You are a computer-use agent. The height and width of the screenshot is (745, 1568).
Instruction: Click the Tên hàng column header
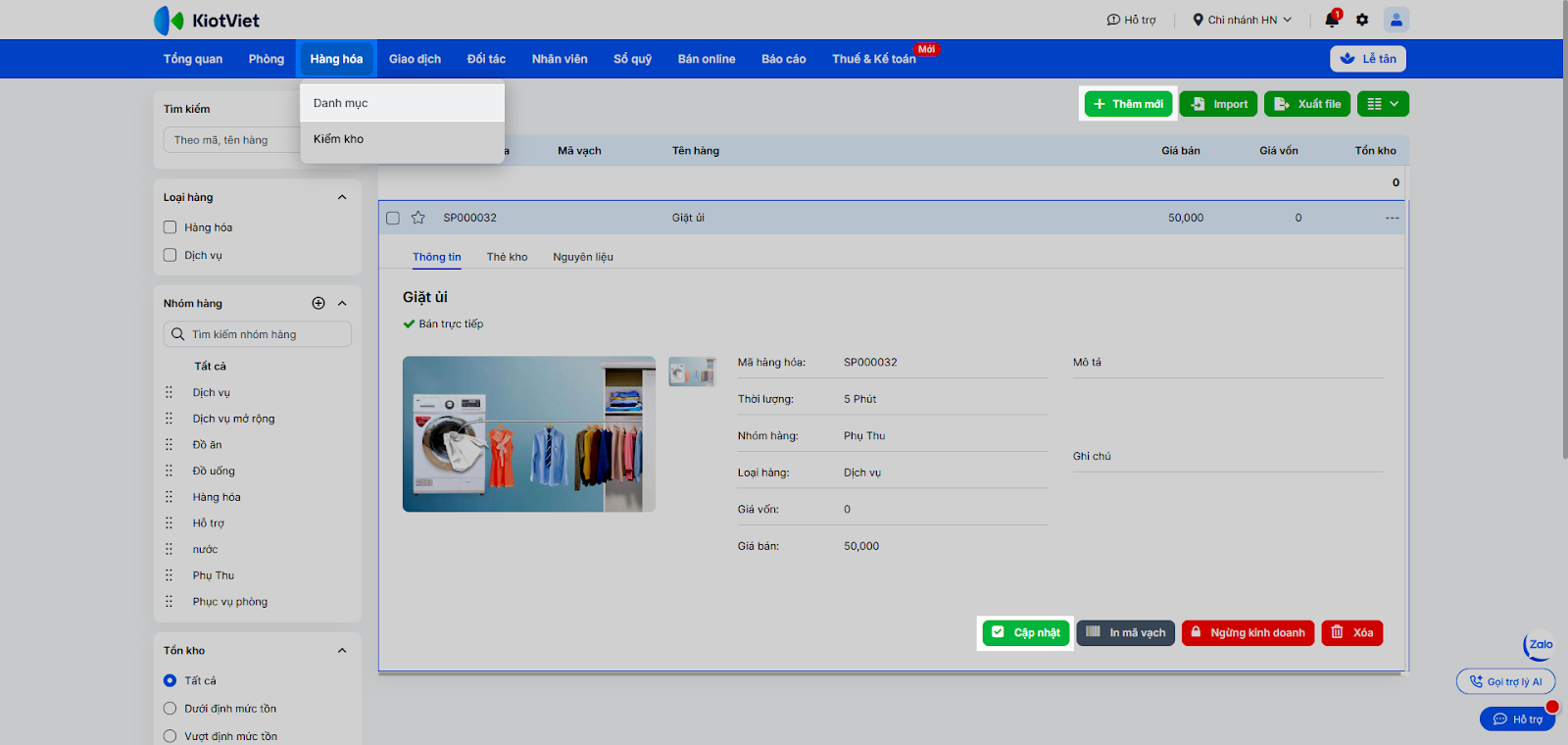pos(696,151)
